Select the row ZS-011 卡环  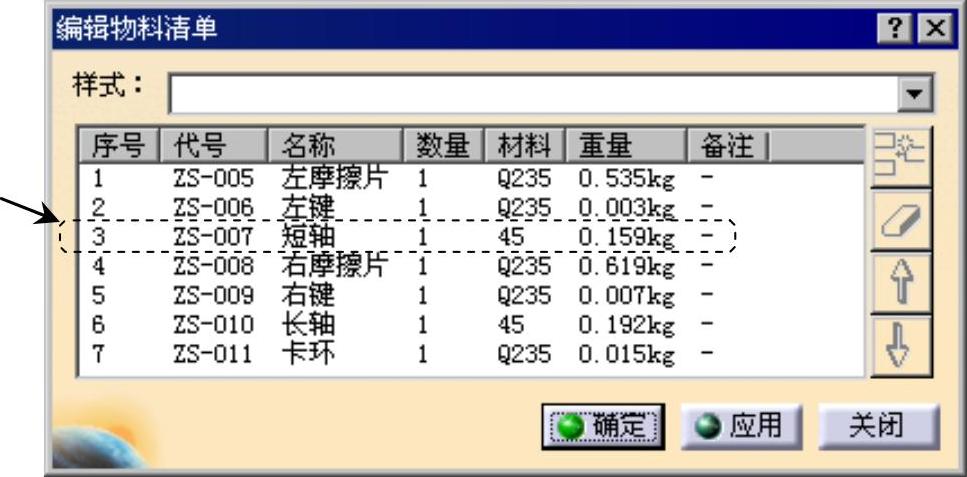click(471, 354)
